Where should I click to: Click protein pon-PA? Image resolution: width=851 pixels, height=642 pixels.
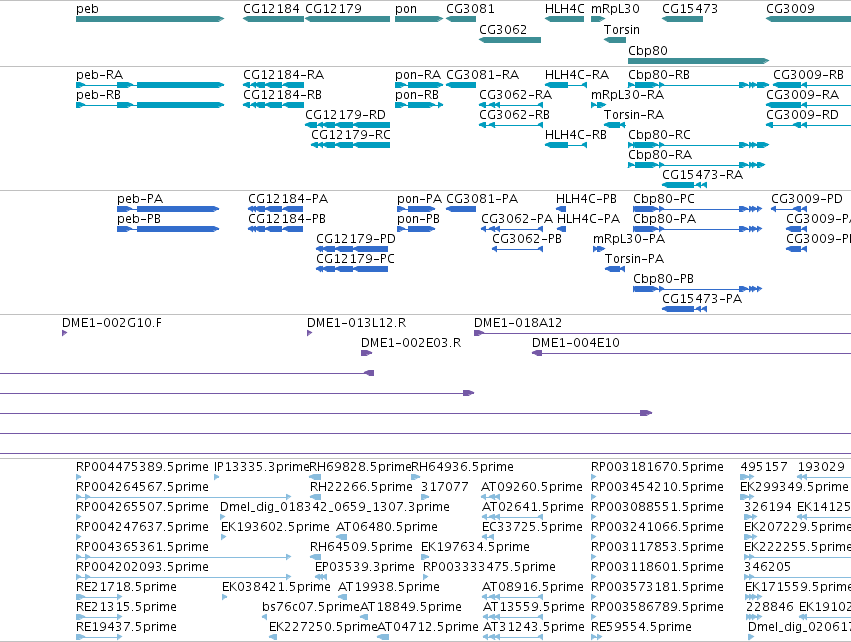click(420, 199)
